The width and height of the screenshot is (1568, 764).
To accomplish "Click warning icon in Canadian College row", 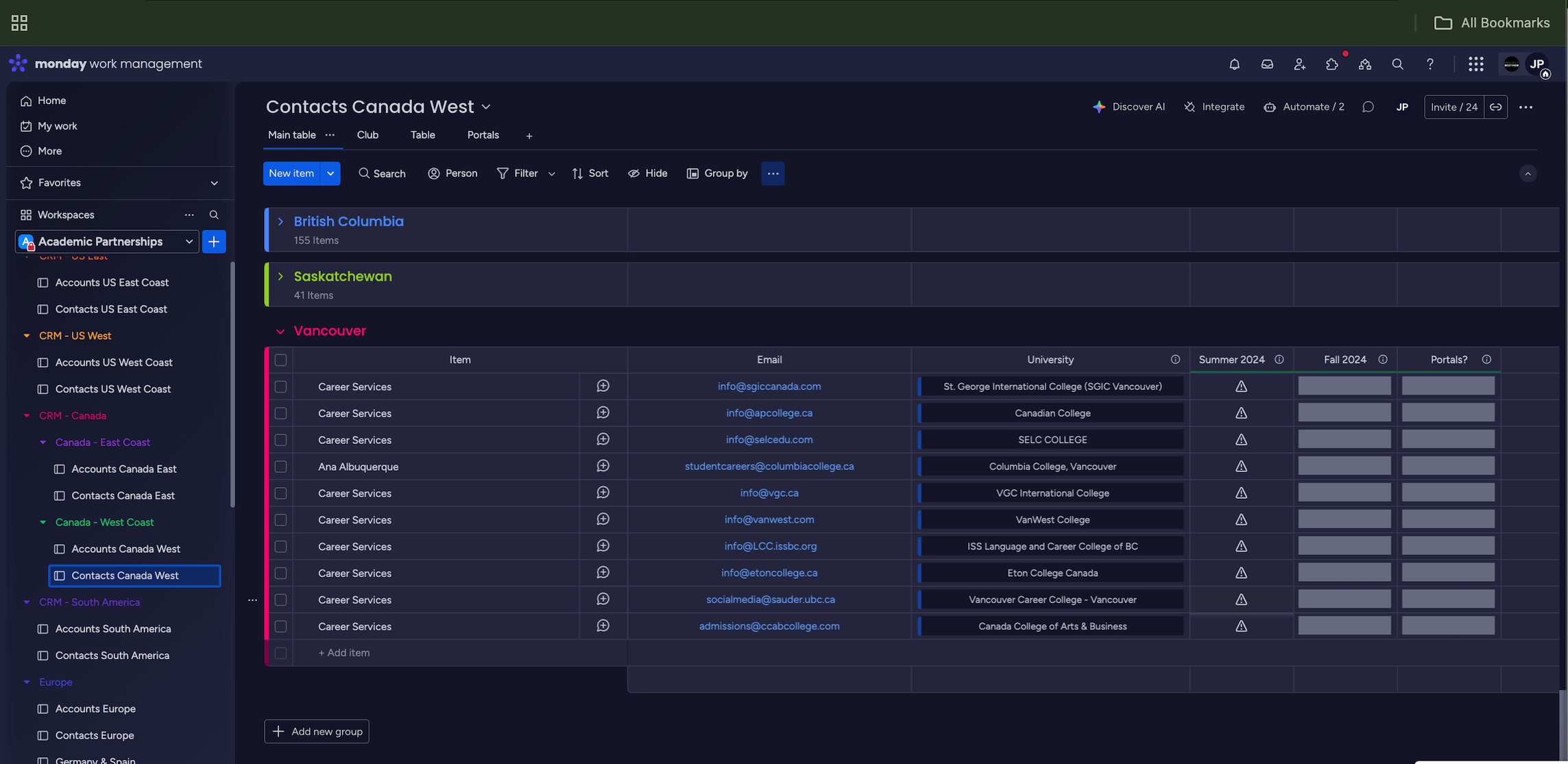I will 1241,413.
